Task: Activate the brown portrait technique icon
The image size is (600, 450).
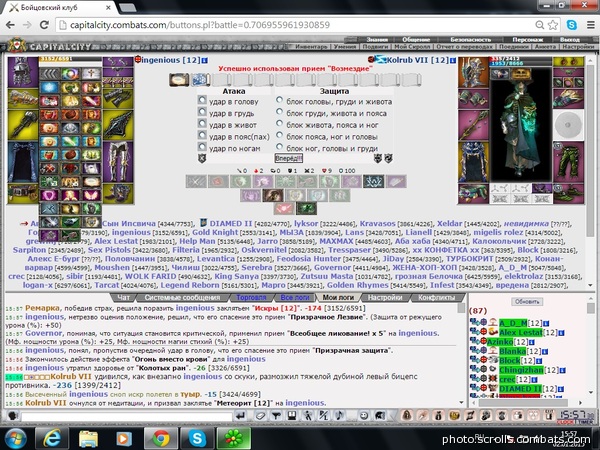Action: point(273,195)
